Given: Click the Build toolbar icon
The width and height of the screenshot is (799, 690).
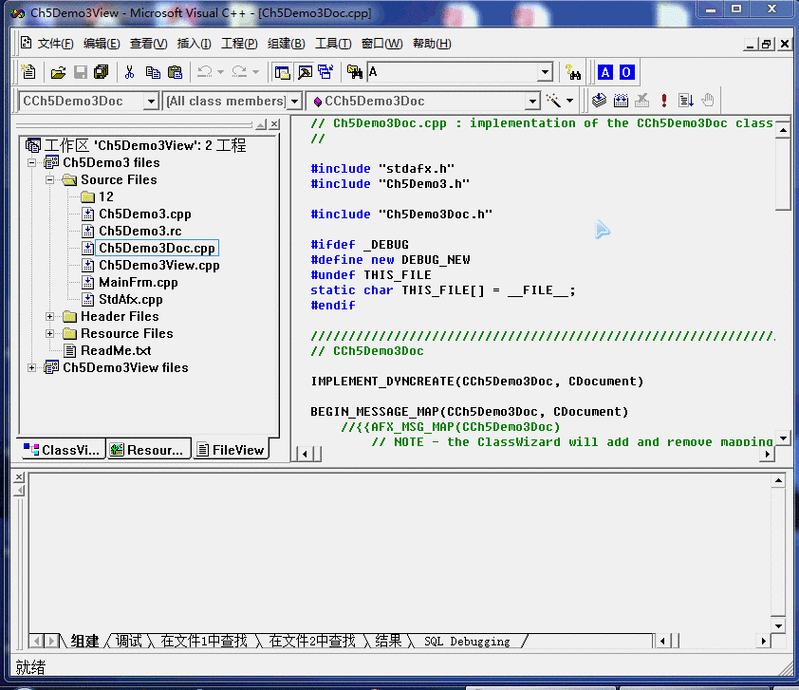Looking at the screenshot, I should click(621, 100).
